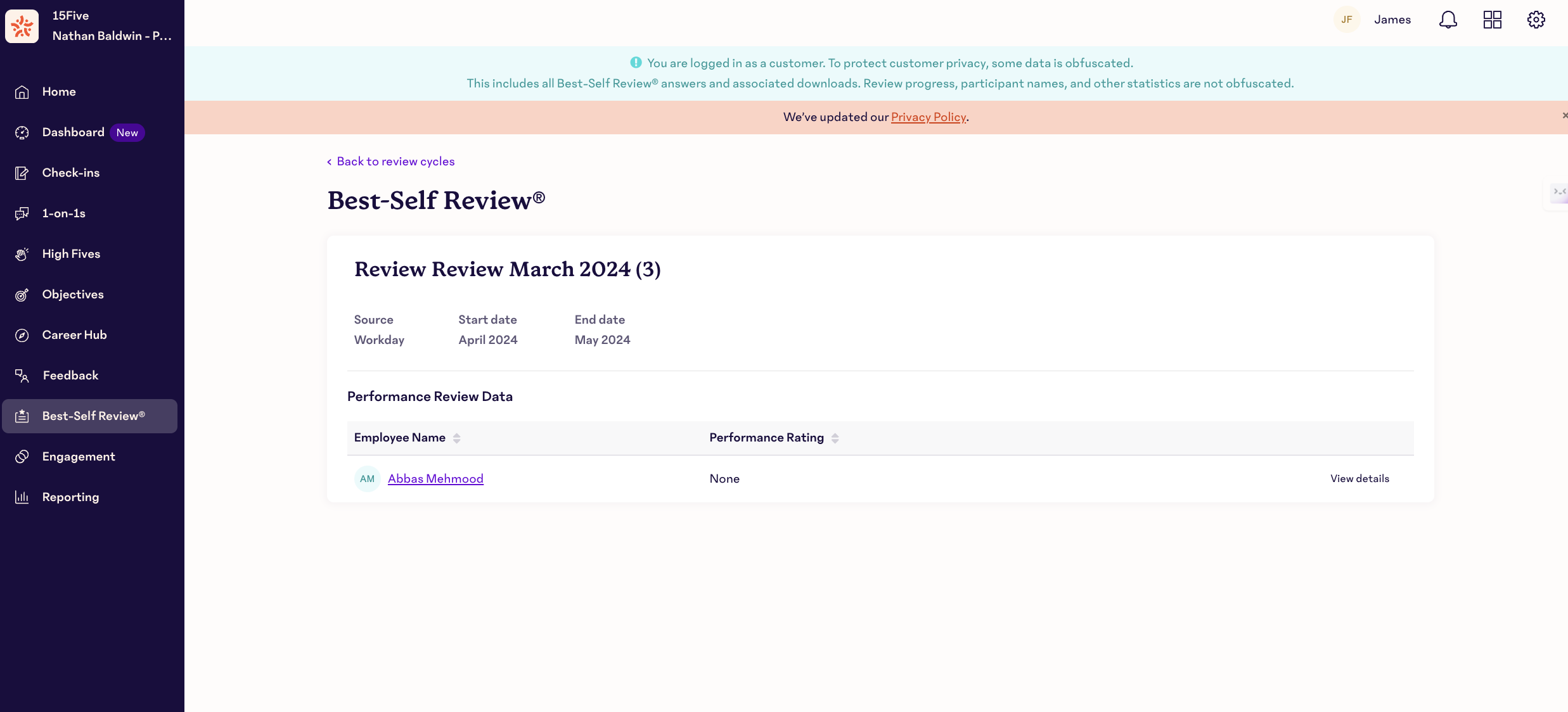Click the James user name
Viewport: 1568px width, 712px height.
pos(1392,20)
